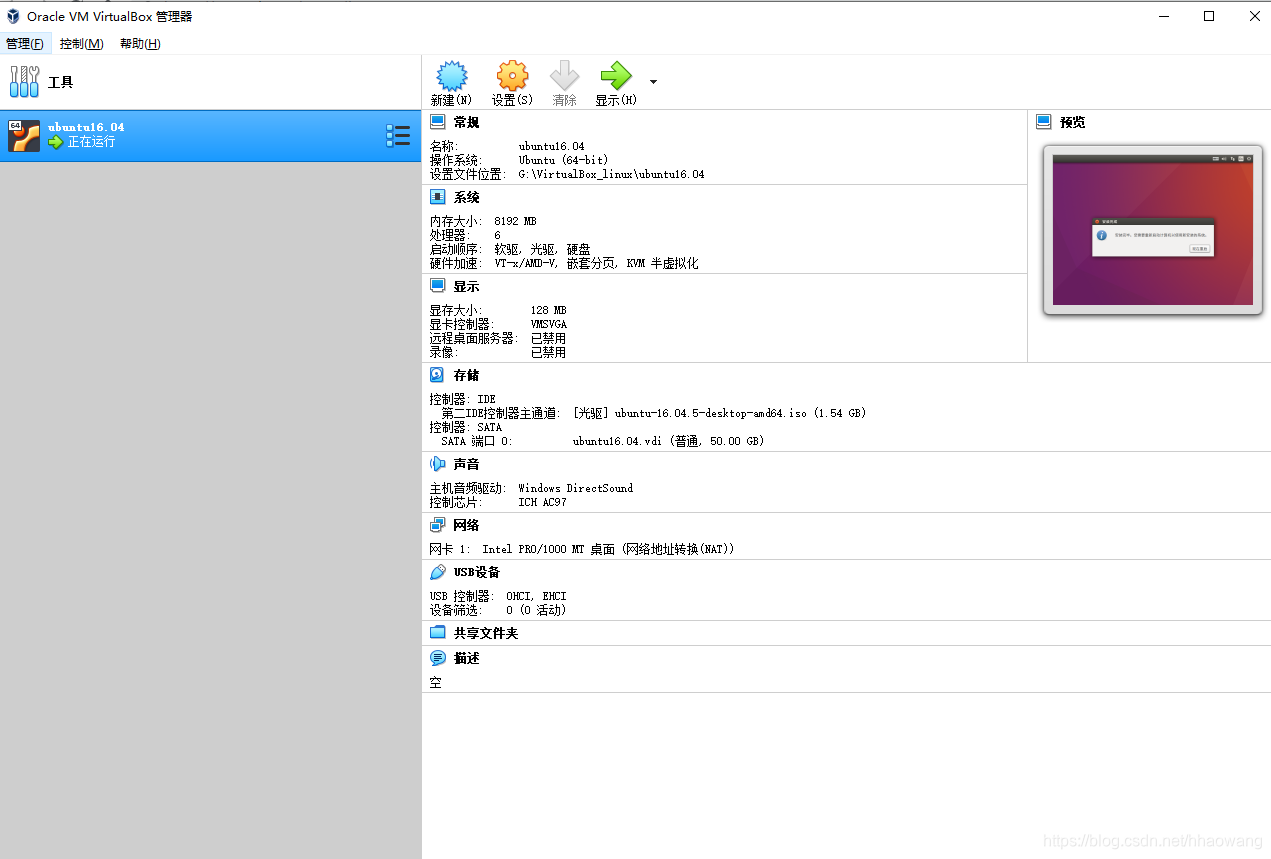Click the 预览 panel monitor icon

coord(1044,122)
